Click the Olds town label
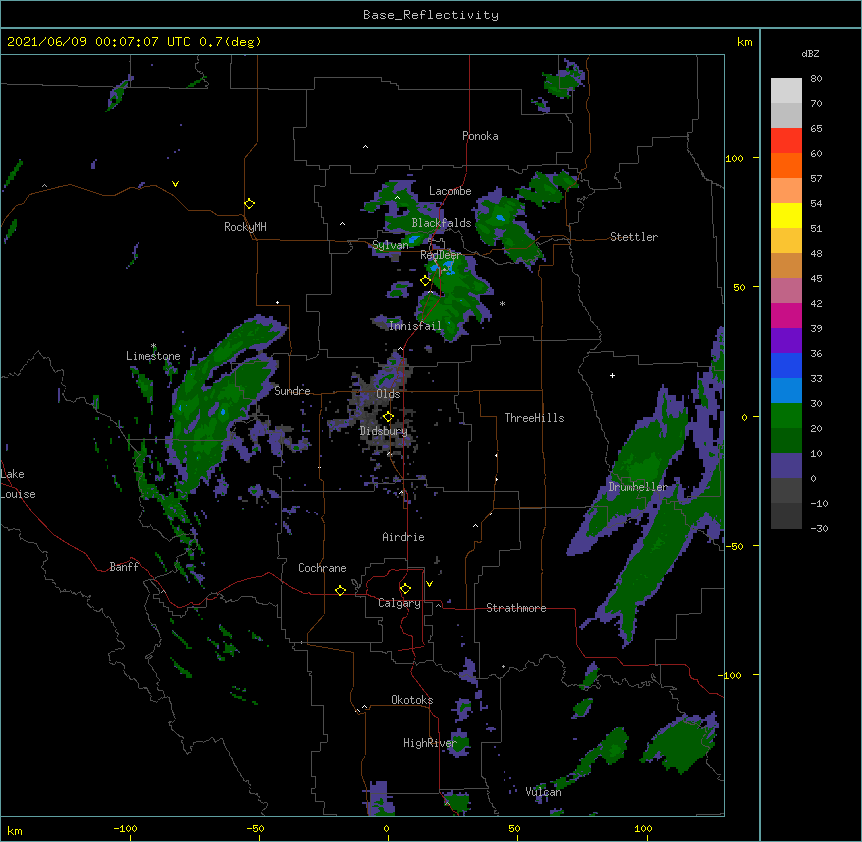This screenshot has width=862, height=842. tap(388, 394)
